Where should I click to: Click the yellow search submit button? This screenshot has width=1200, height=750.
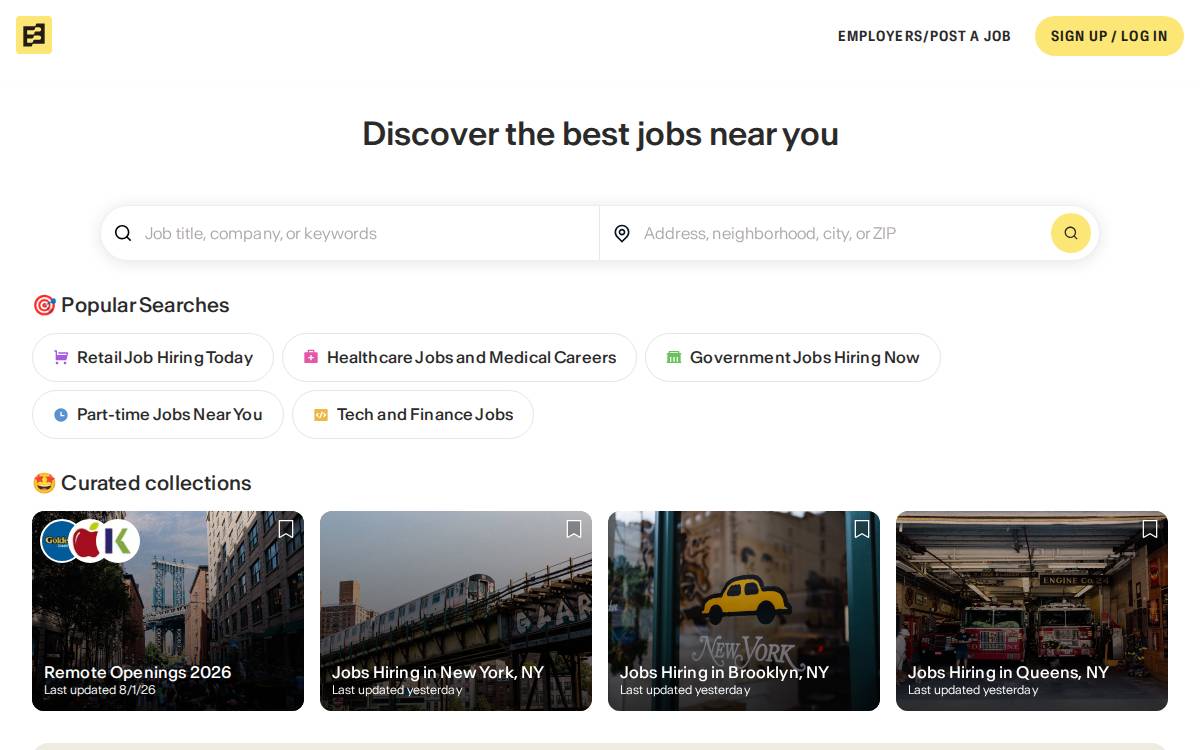click(1070, 233)
